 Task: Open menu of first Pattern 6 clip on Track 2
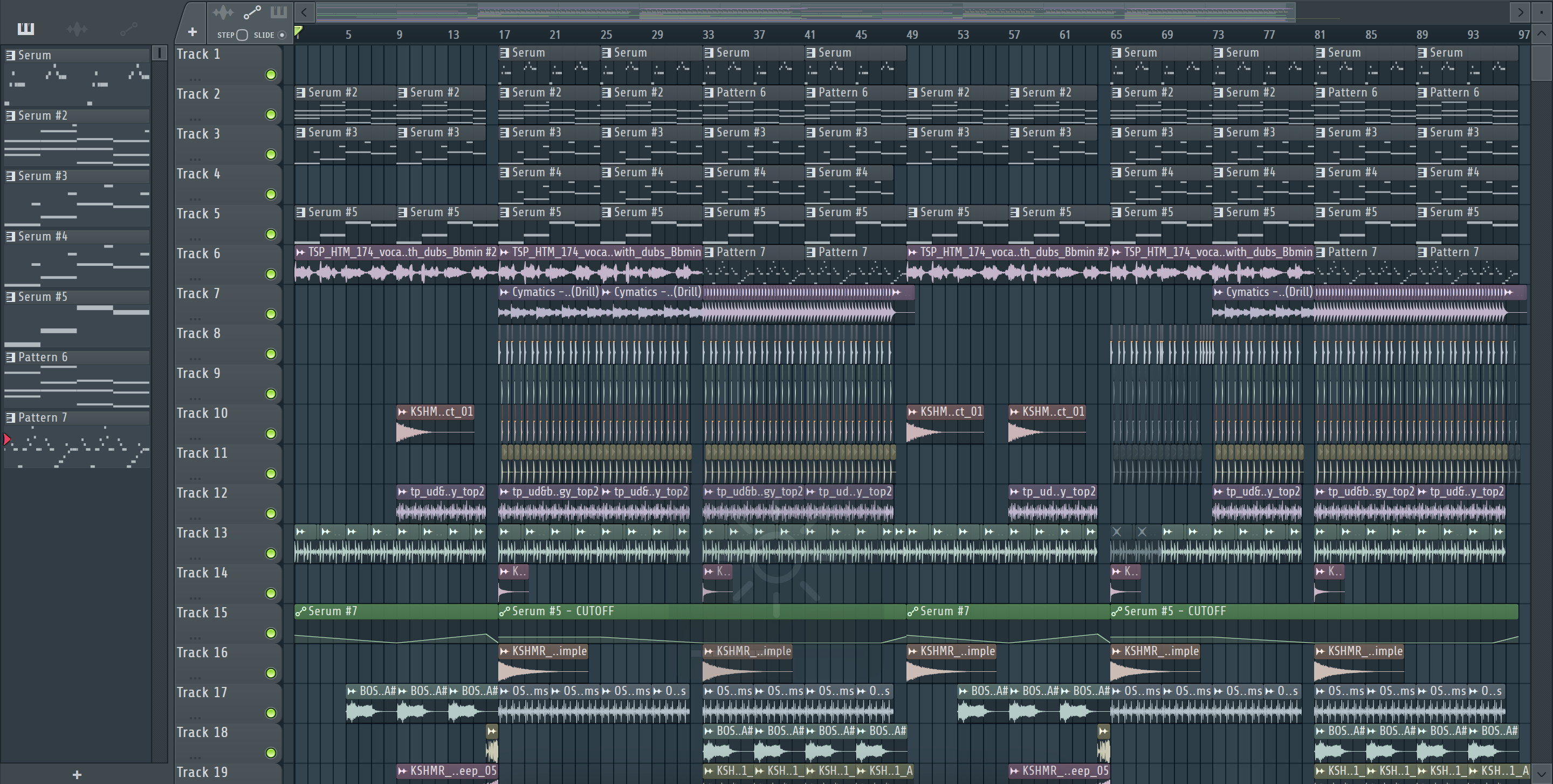point(709,92)
